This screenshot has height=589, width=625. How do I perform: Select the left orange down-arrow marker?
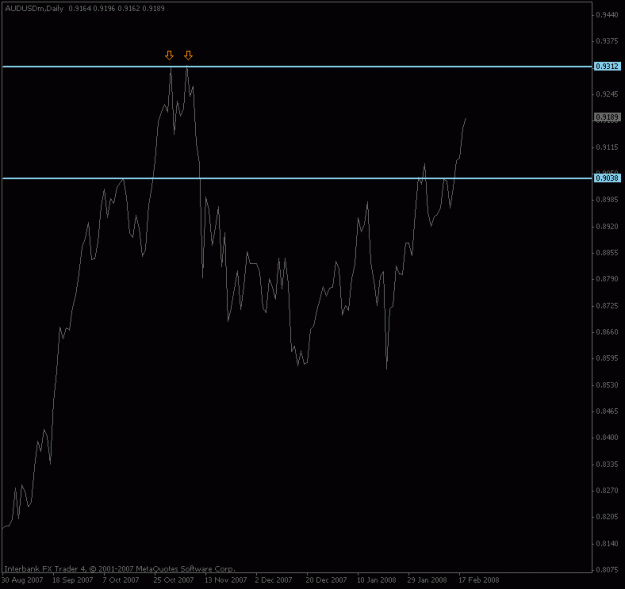pyautogui.click(x=169, y=55)
